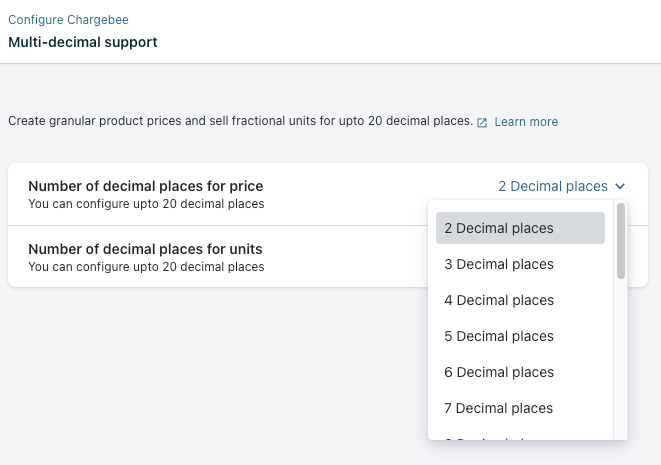Pick '4 Decimal places' option
Viewport: 661px width, 465px height.
(x=499, y=300)
